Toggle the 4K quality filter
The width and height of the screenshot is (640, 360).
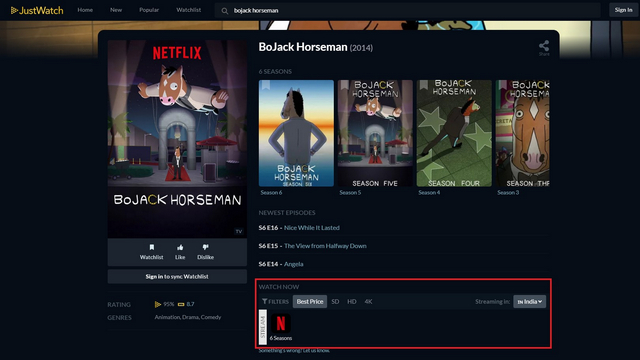pyautogui.click(x=368, y=301)
